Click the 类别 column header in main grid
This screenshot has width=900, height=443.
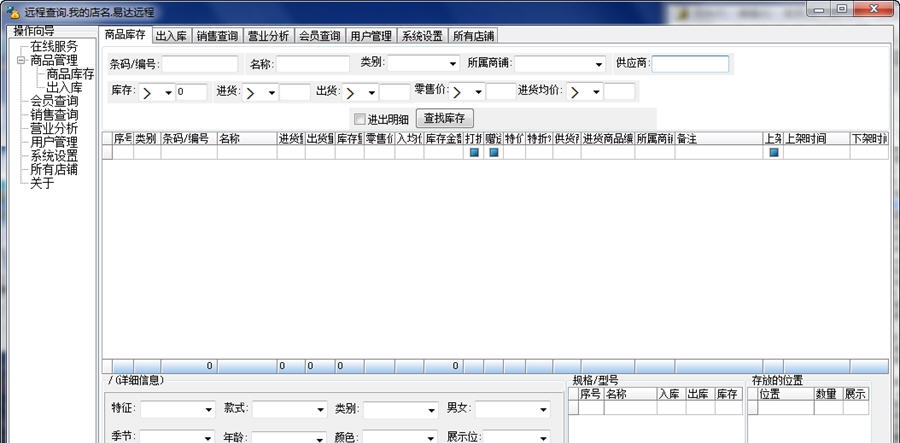coord(147,138)
